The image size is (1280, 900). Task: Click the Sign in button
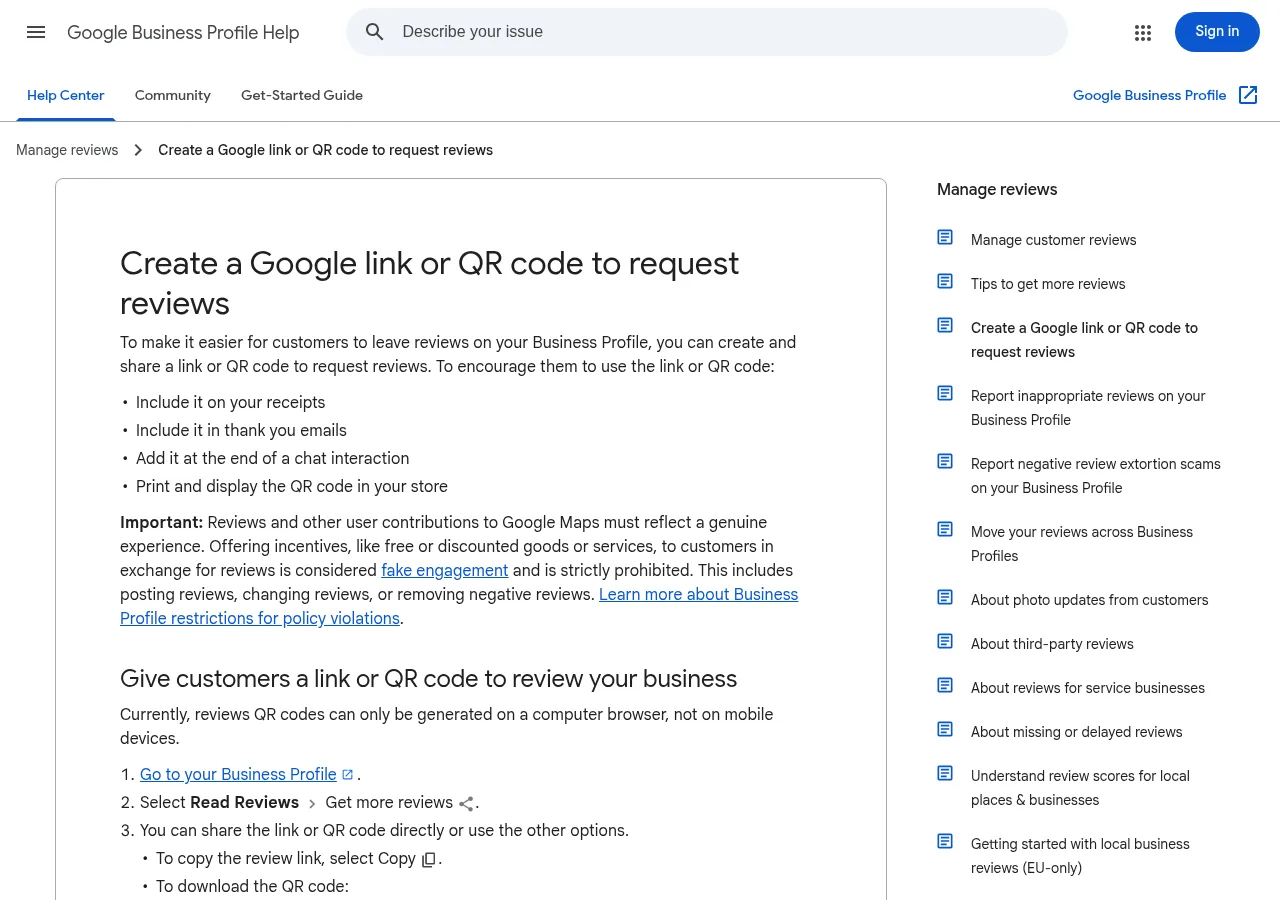[1217, 32]
